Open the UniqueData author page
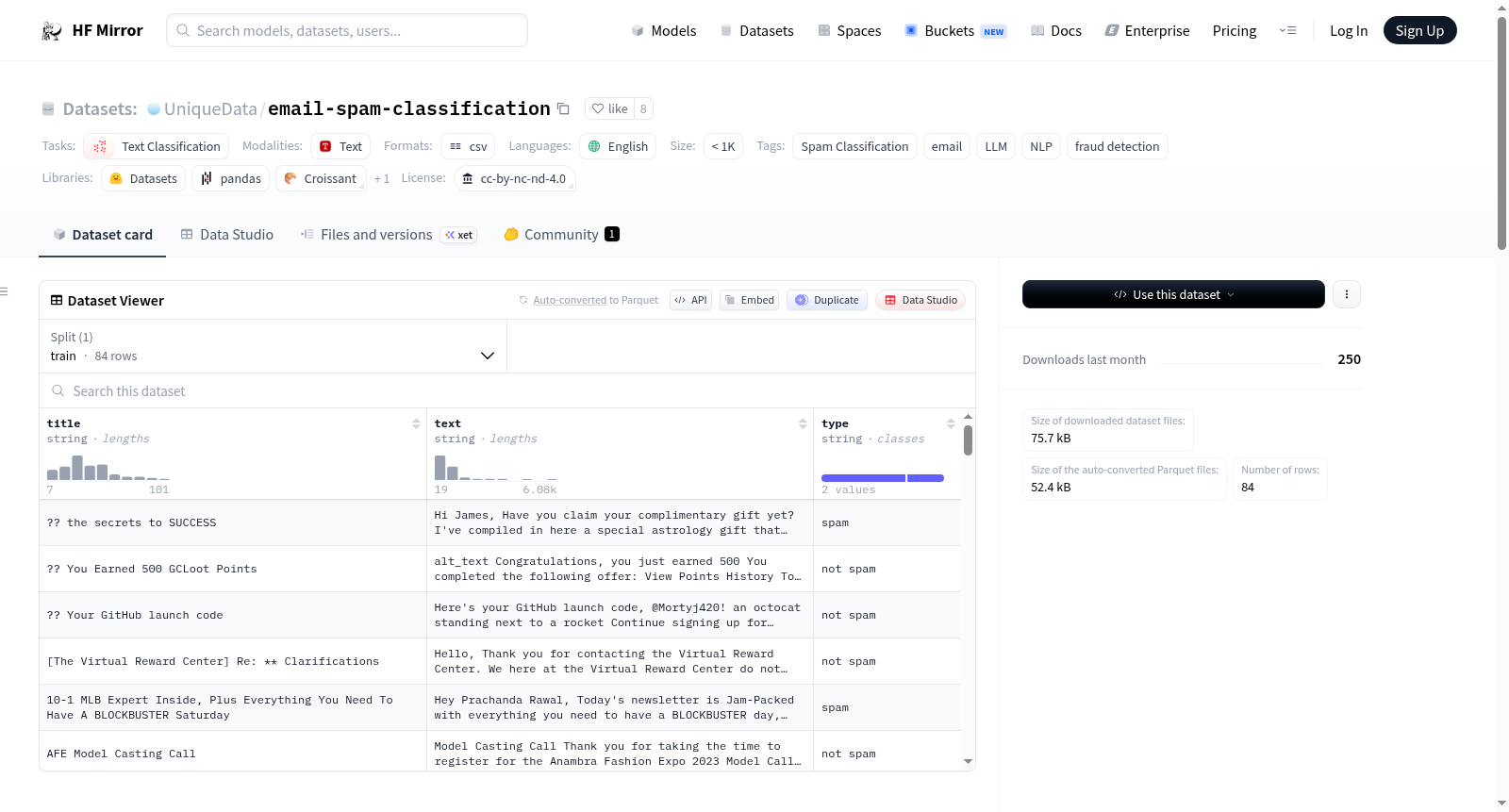The image size is (1509, 812). (210, 109)
